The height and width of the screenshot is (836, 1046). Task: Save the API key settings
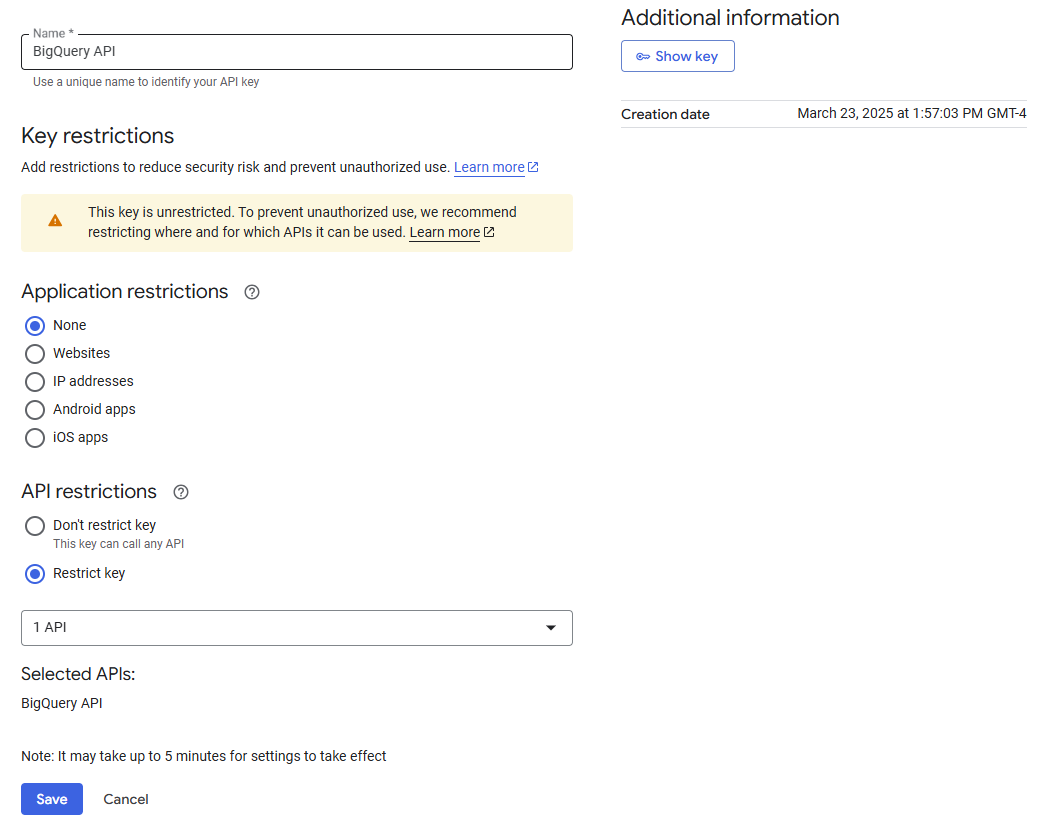[x=52, y=799]
